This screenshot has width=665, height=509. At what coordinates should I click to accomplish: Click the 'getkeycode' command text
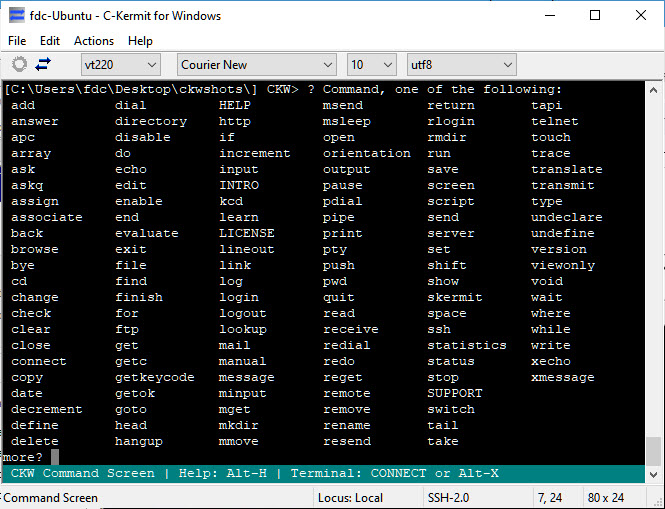pyautogui.click(x=155, y=378)
